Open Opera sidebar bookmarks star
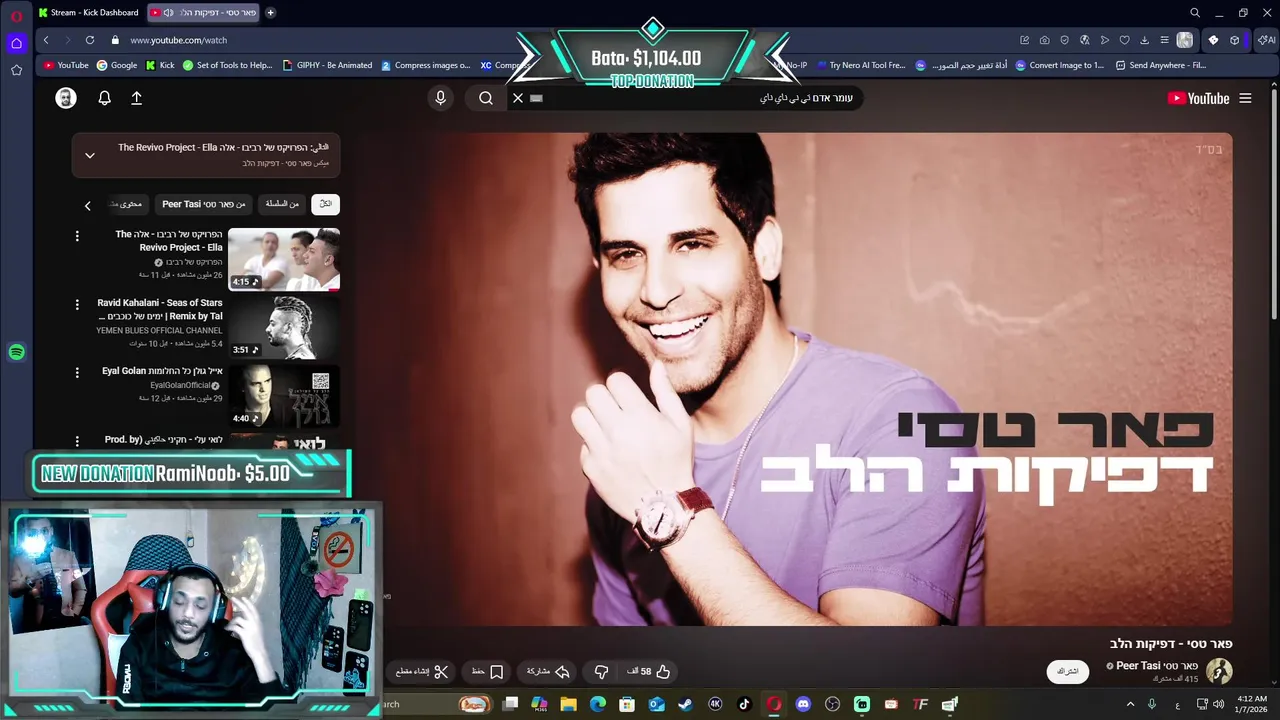Screen dimensions: 1280x720 point(16,70)
